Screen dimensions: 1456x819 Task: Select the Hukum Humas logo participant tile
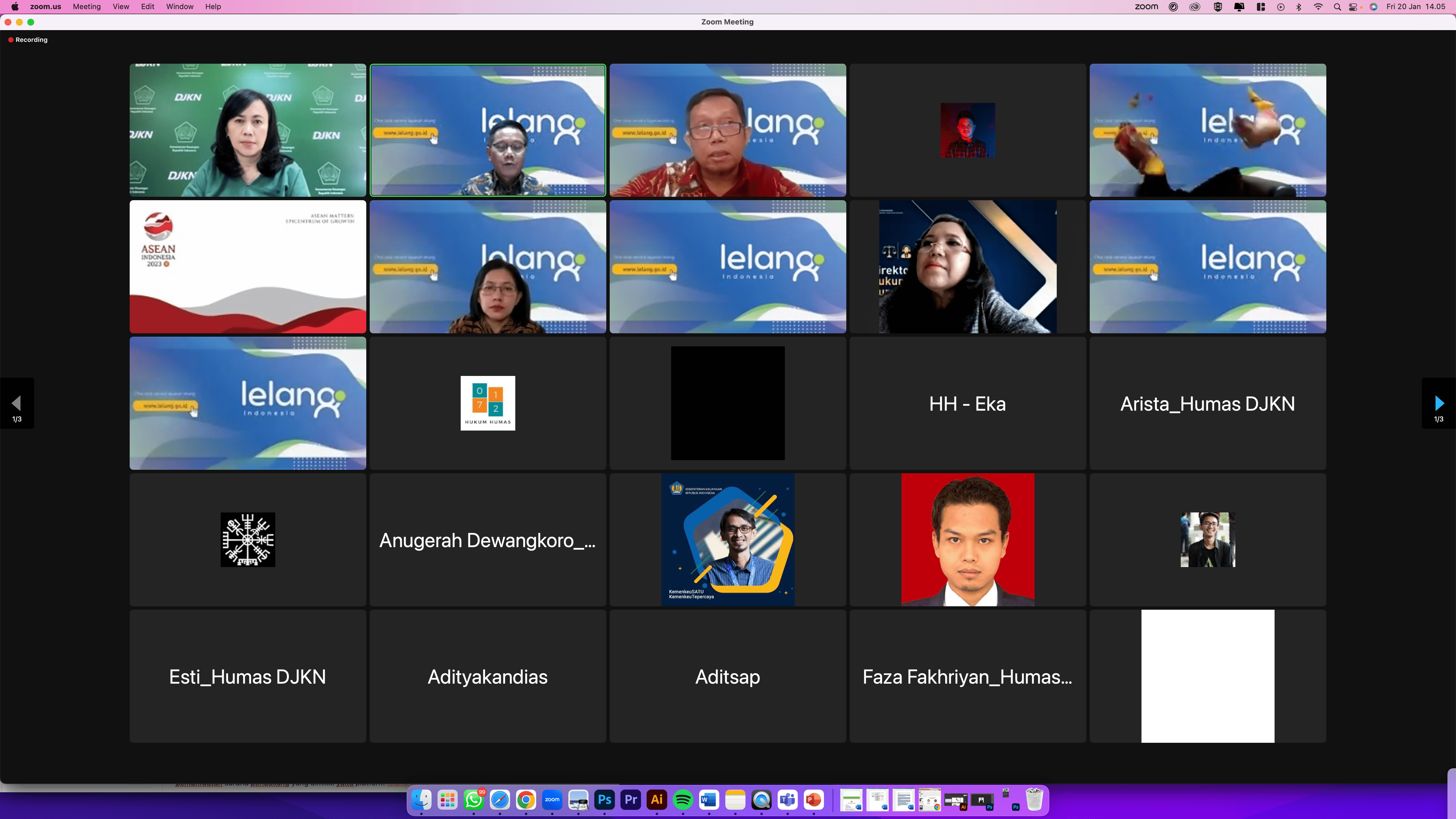(x=488, y=404)
